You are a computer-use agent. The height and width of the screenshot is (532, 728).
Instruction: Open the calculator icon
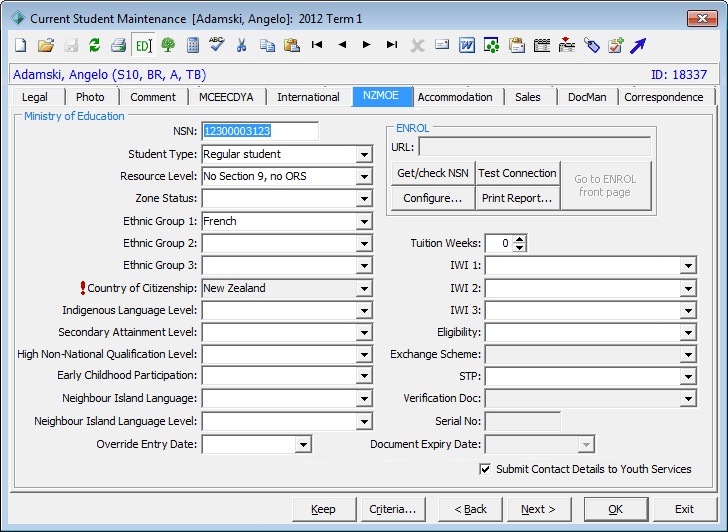(x=193, y=45)
